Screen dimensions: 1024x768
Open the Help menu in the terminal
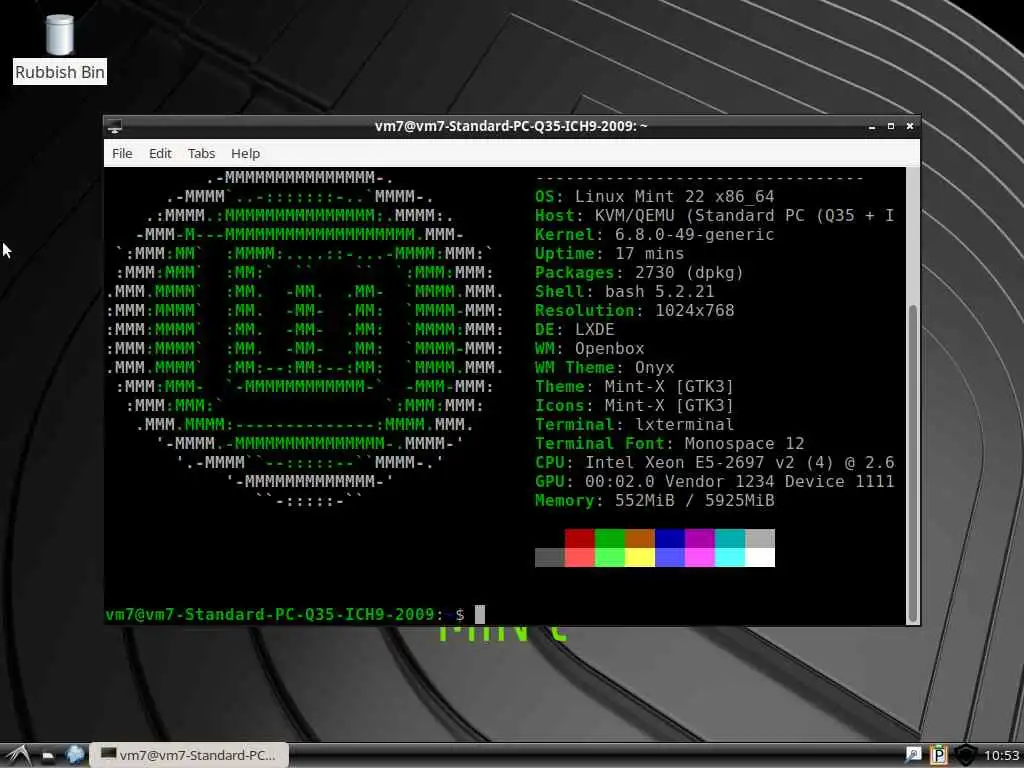point(246,153)
